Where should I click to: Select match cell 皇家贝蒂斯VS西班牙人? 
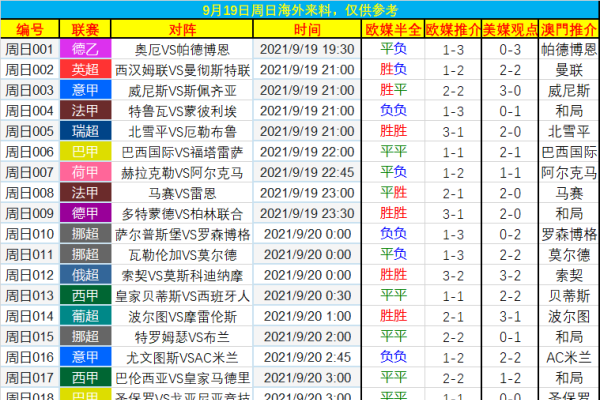pyautogui.click(x=182, y=296)
